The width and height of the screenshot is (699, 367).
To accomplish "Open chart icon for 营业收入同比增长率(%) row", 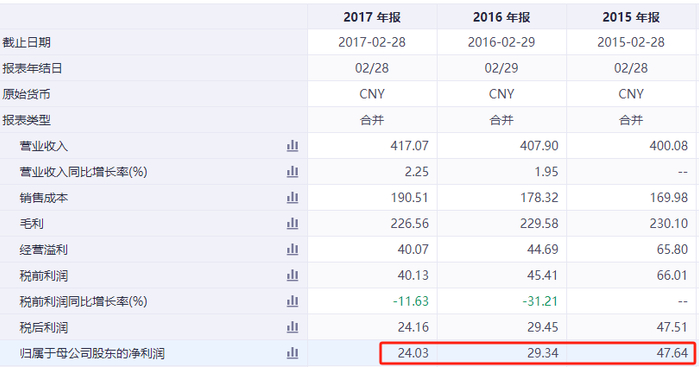I will (x=292, y=172).
